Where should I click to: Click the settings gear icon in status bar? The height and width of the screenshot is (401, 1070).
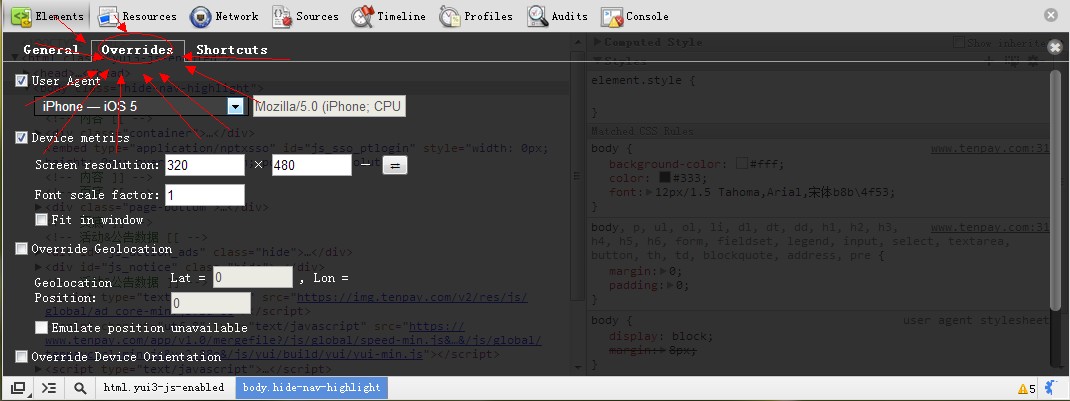(x=1052, y=388)
